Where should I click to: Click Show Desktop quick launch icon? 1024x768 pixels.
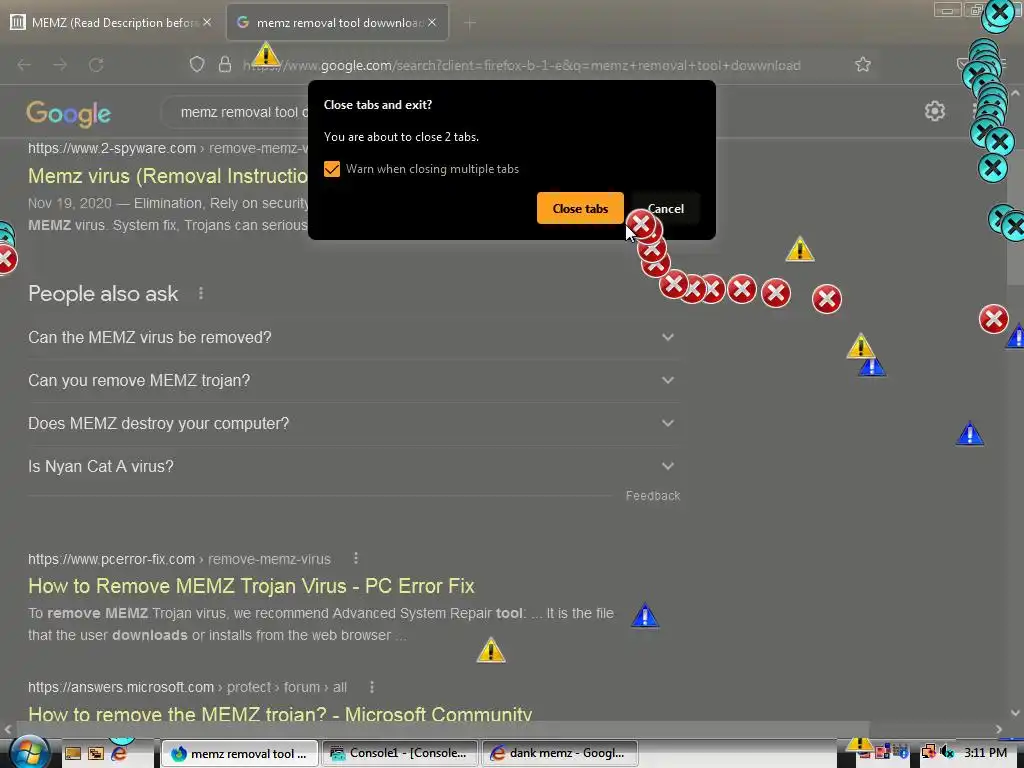tap(72, 754)
